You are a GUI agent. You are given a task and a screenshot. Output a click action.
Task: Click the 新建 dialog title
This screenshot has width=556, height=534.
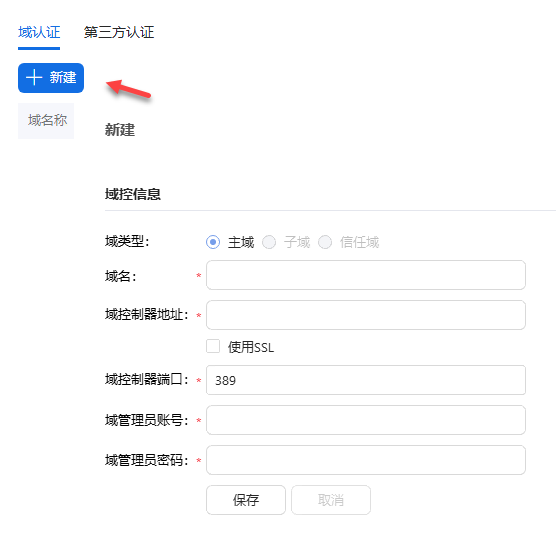click(120, 130)
